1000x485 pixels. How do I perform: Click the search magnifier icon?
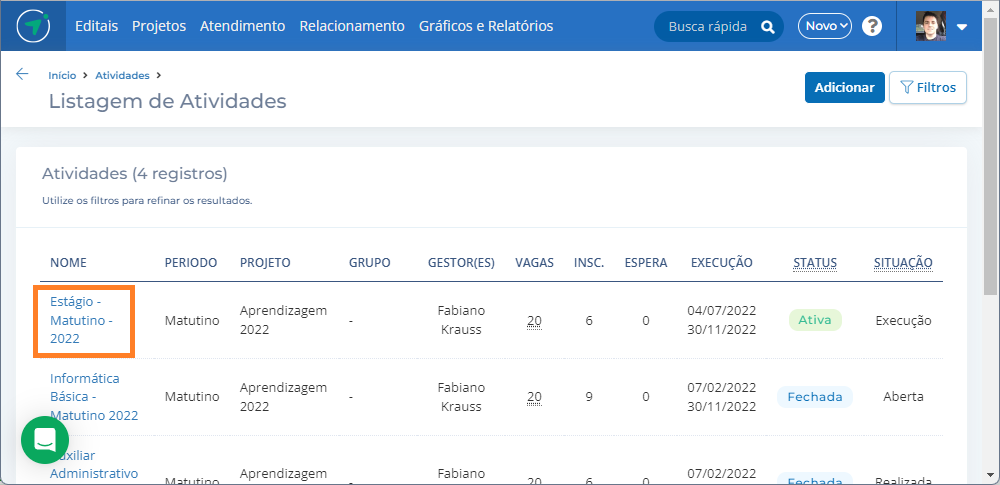tap(768, 27)
